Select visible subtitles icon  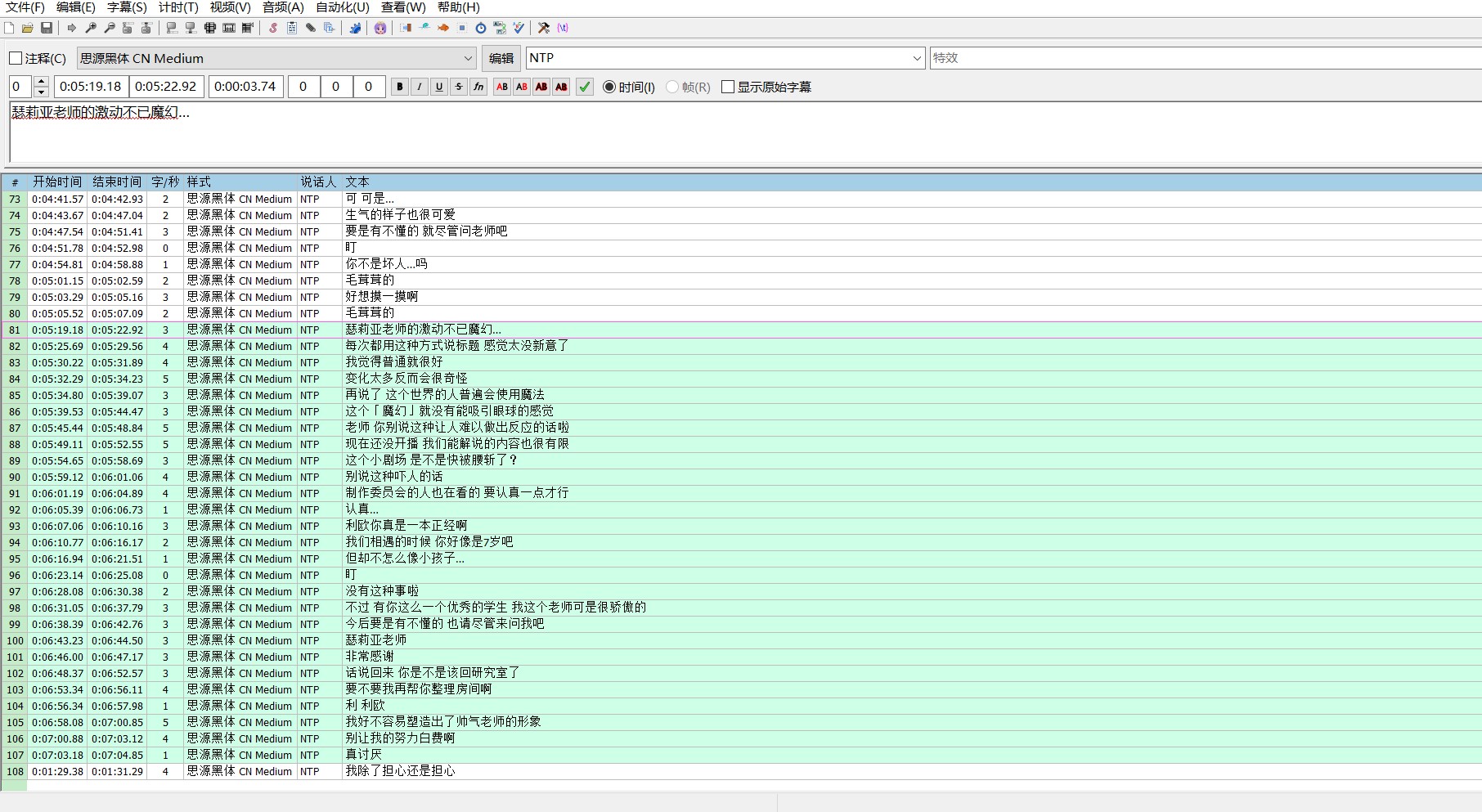point(210,28)
